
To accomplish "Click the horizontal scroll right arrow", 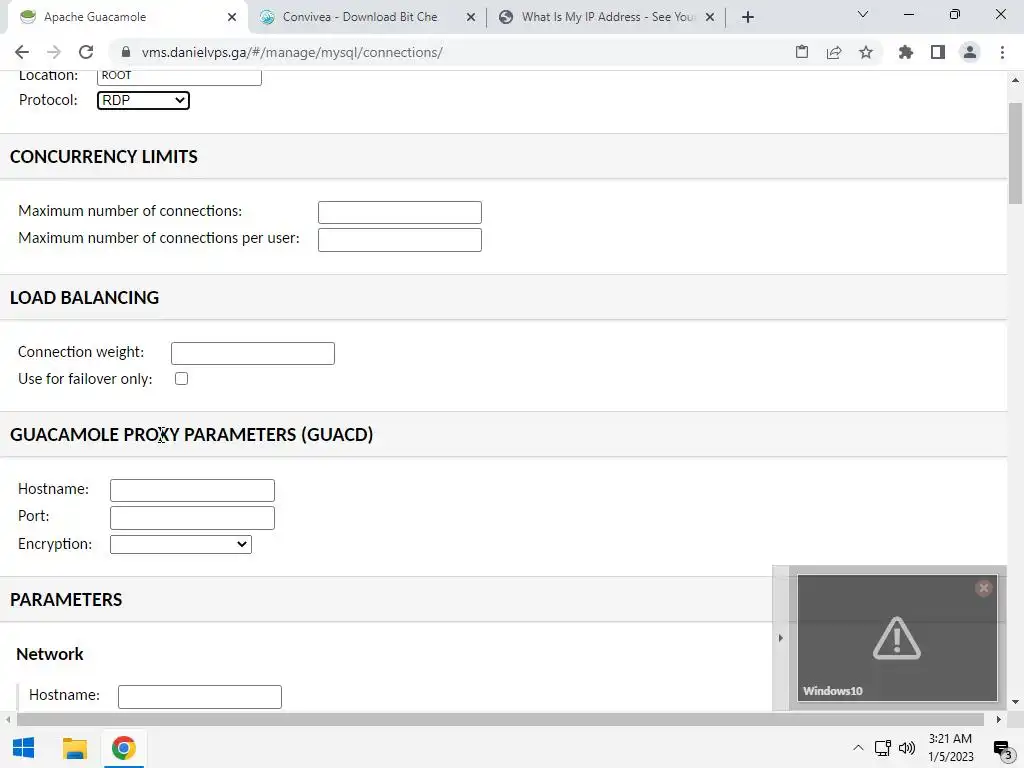I will point(999,720).
